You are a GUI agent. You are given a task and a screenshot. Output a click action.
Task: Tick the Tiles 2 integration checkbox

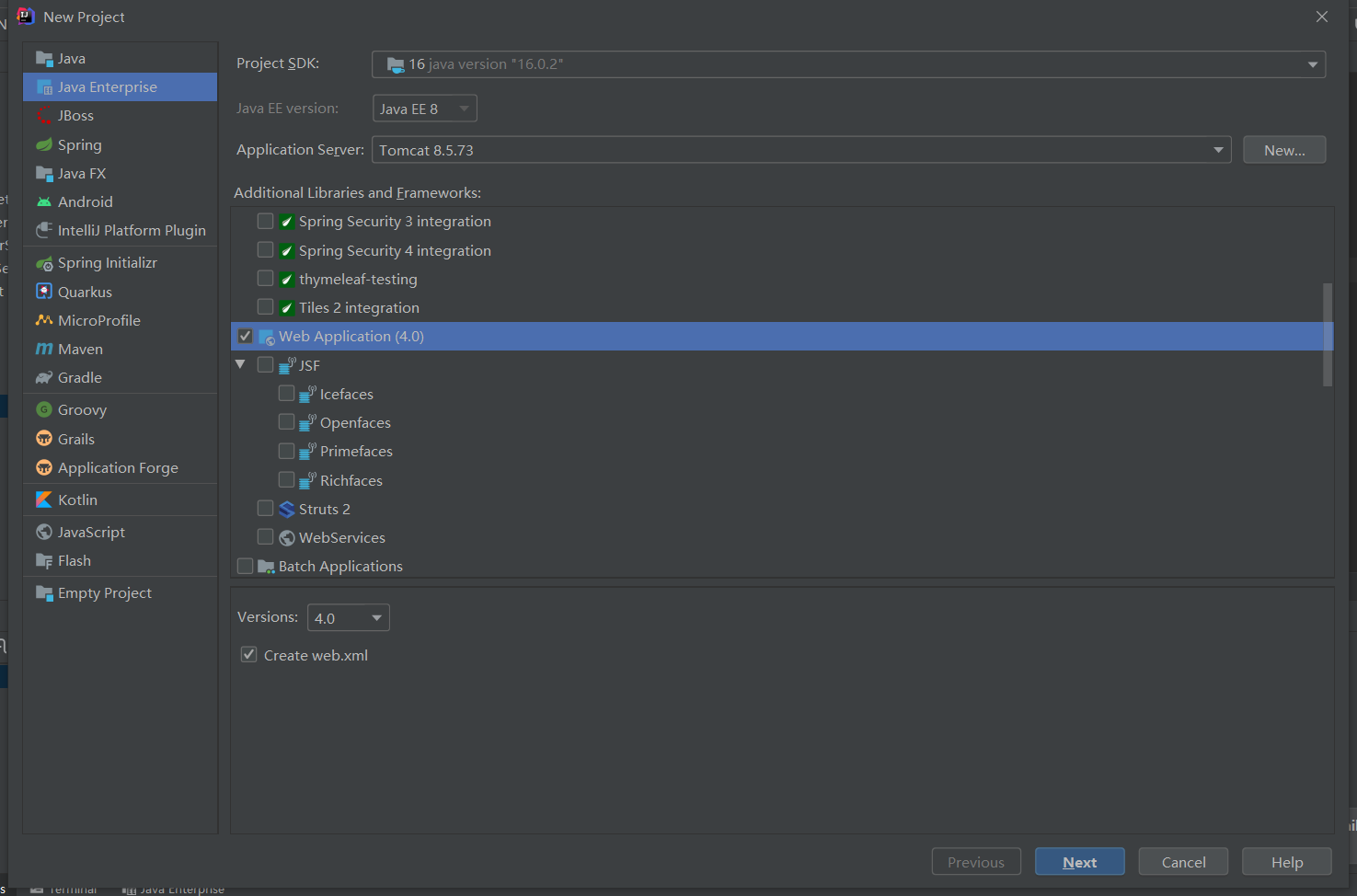[x=266, y=307]
